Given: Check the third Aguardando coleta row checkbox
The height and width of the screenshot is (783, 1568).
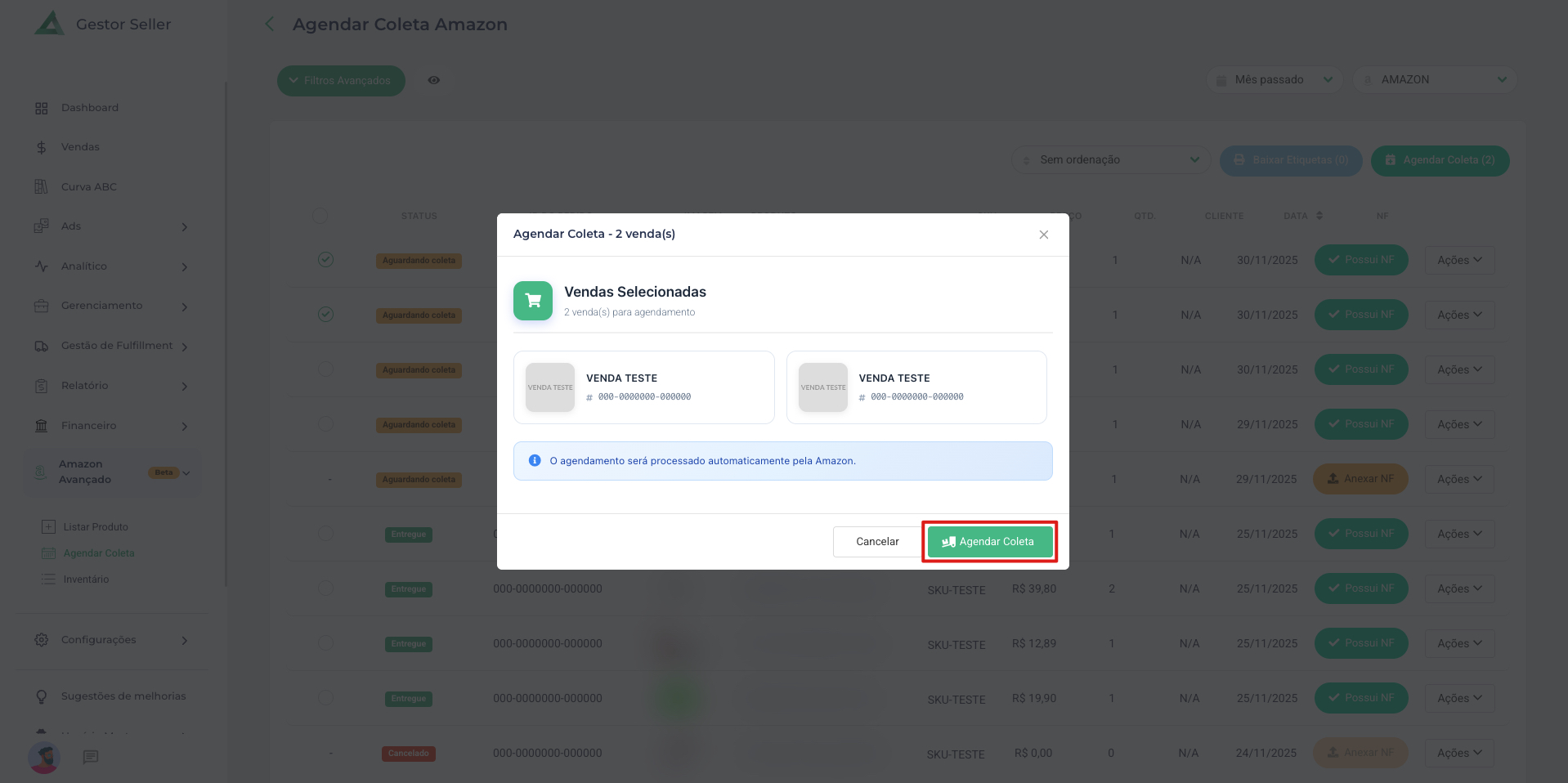Looking at the screenshot, I should point(325,369).
